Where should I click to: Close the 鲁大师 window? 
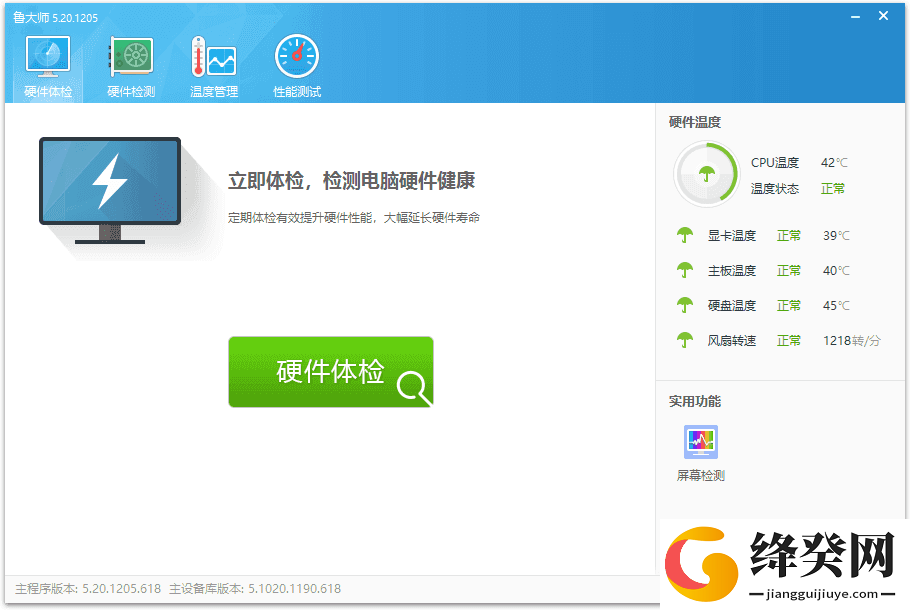pos(883,16)
